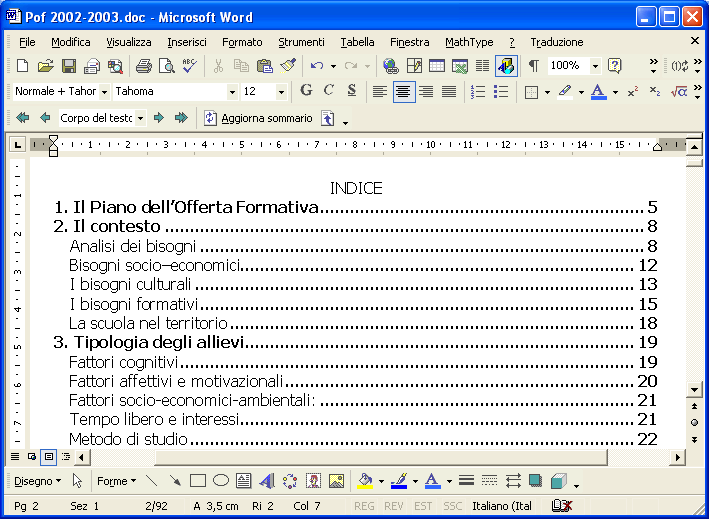Create a new blank document

tap(22, 66)
